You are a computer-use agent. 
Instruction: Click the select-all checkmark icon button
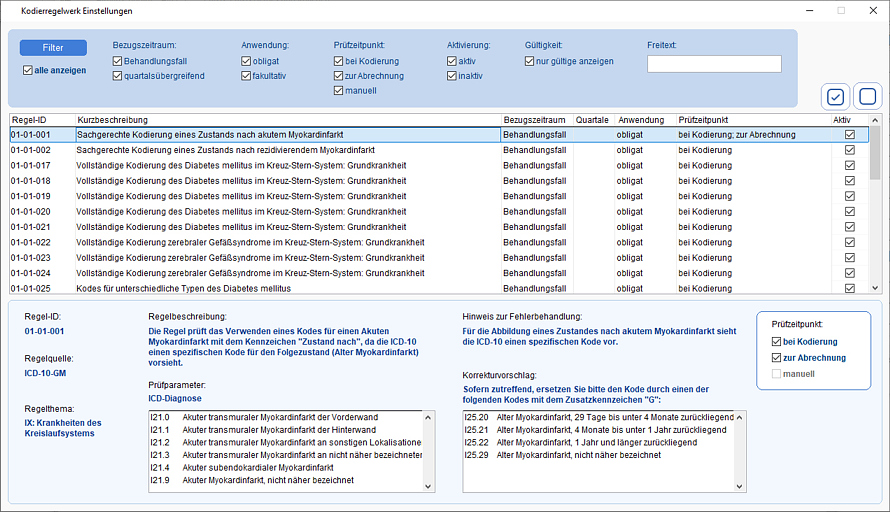click(835, 97)
